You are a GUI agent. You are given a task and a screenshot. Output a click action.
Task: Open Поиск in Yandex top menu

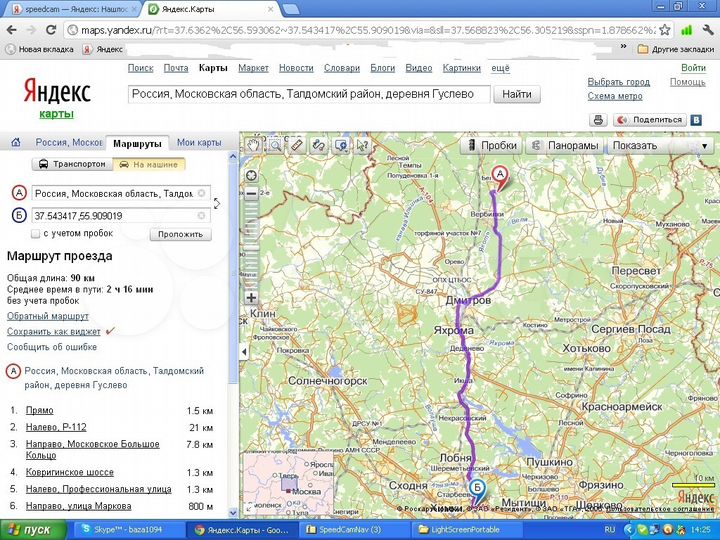click(141, 68)
